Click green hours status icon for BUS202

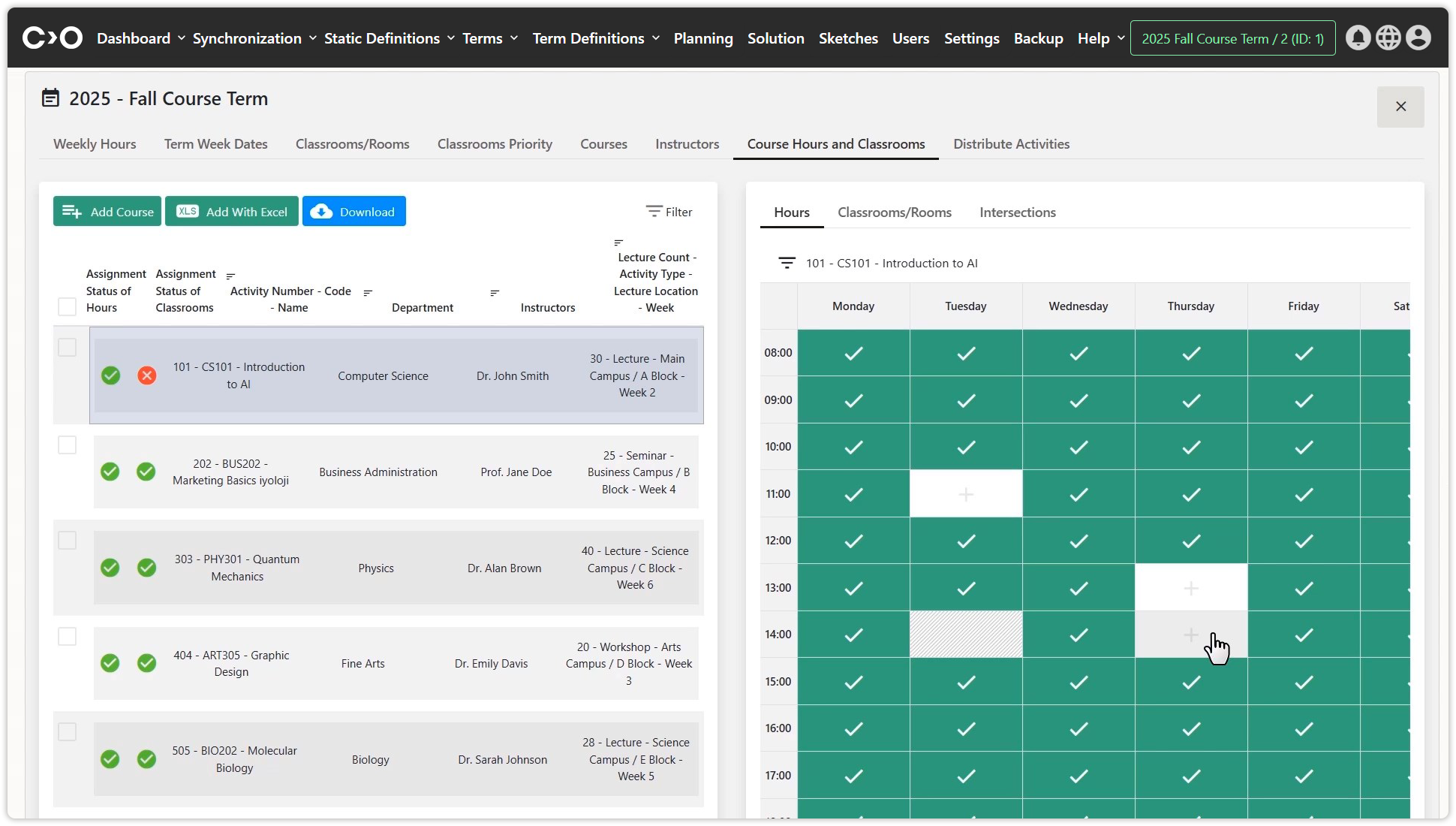110,472
